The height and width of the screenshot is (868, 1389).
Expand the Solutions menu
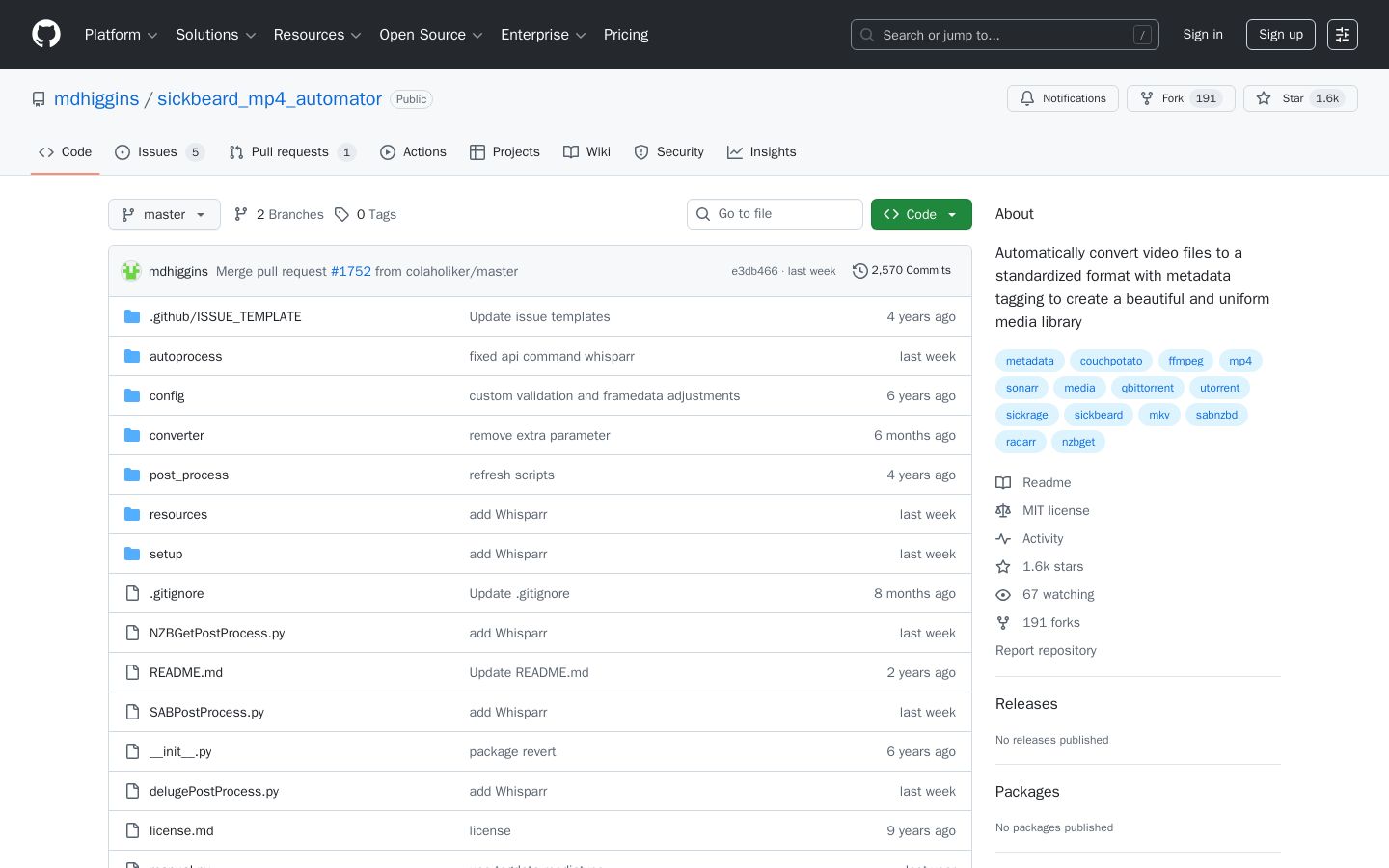216,35
